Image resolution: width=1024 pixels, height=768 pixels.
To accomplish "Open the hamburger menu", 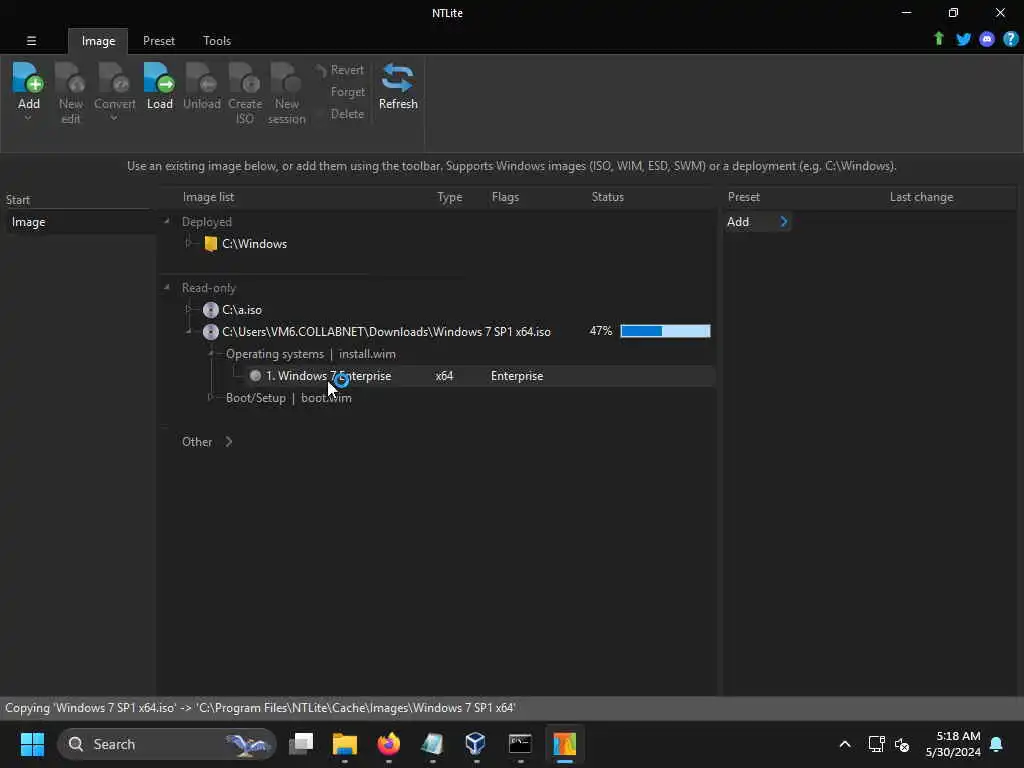I will [31, 40].
